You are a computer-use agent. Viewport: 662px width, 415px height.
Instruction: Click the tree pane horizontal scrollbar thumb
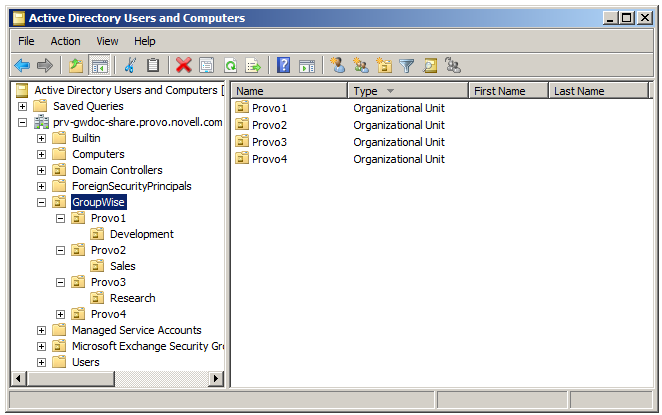pyautogui.click(x=71, y=379)
